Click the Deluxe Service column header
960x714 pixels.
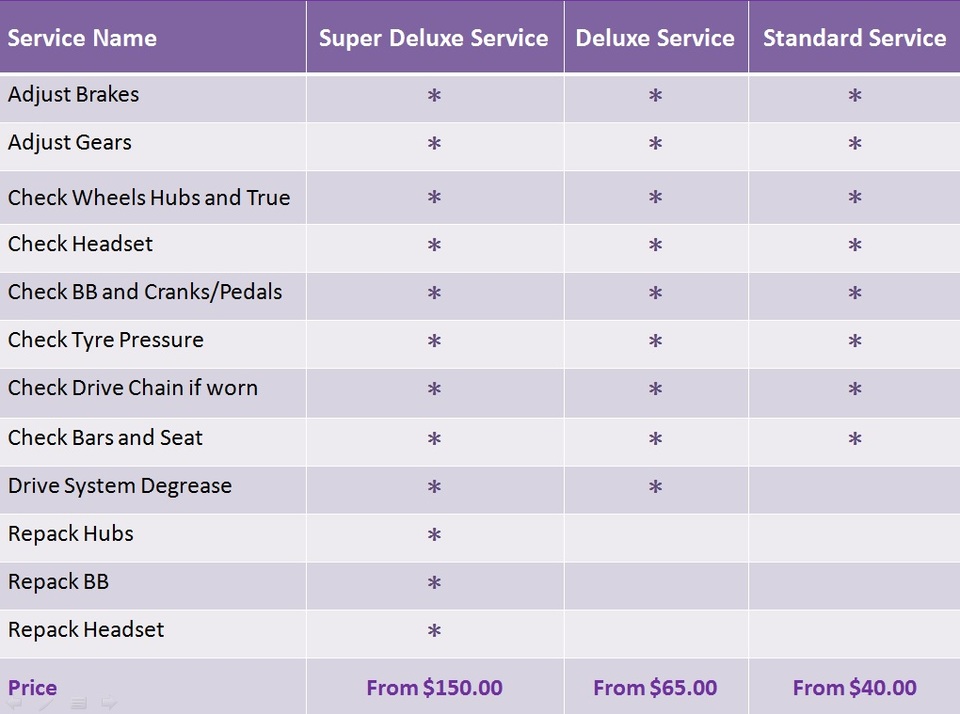point(655,38)
